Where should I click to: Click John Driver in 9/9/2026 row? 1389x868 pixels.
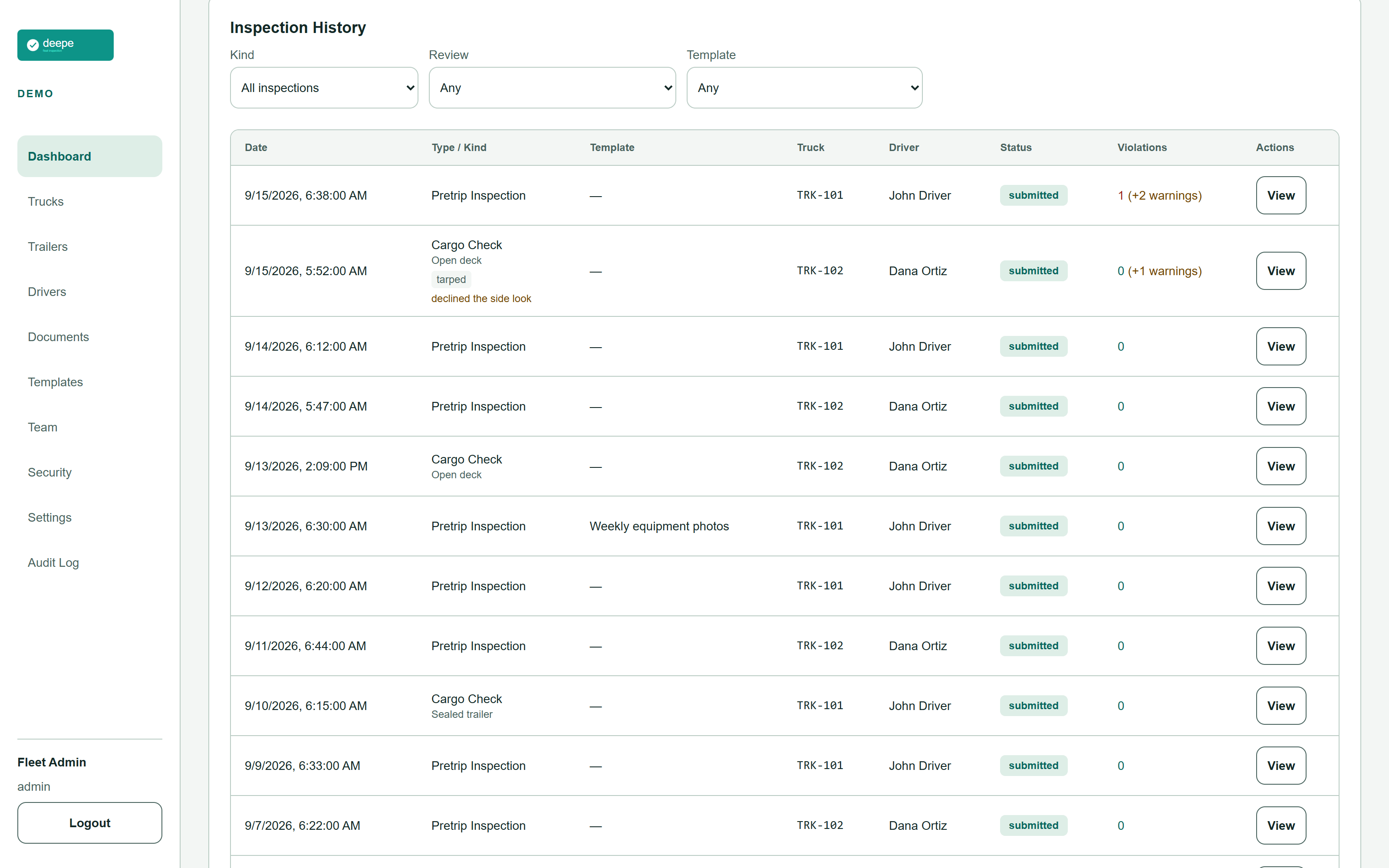(919, 766)
